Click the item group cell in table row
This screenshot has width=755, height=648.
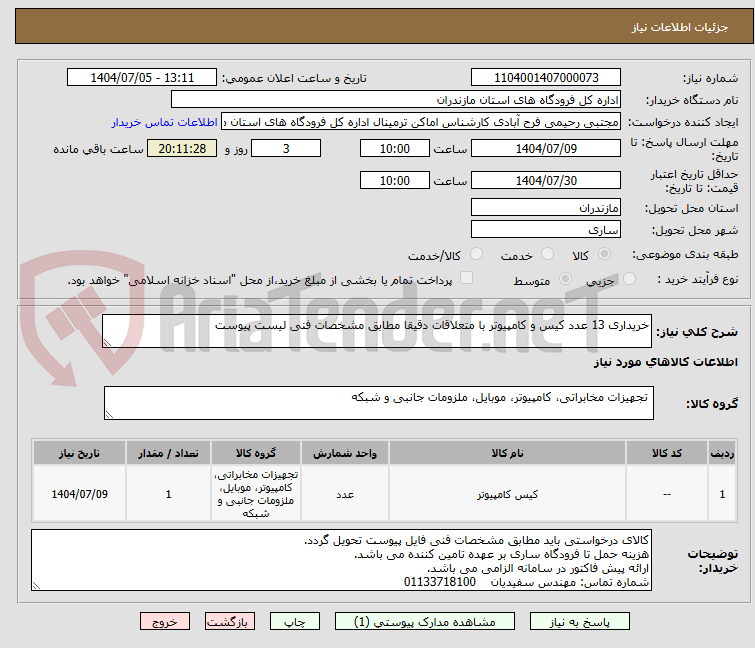256,494
